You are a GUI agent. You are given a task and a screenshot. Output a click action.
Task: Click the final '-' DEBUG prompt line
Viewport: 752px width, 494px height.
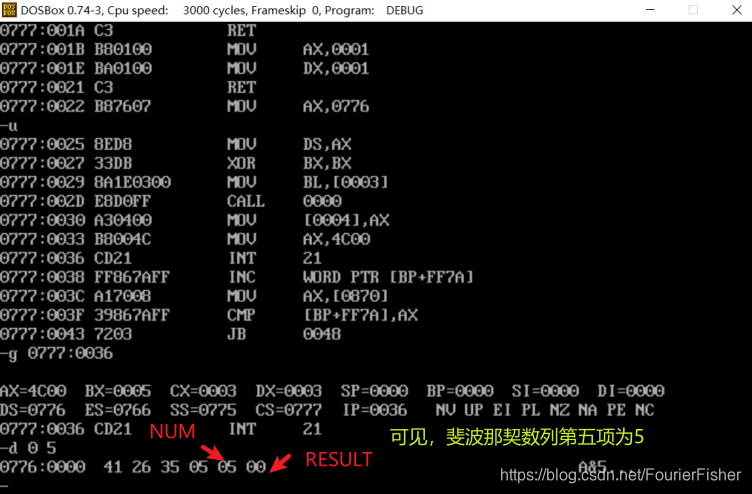[x=4, y=487]
